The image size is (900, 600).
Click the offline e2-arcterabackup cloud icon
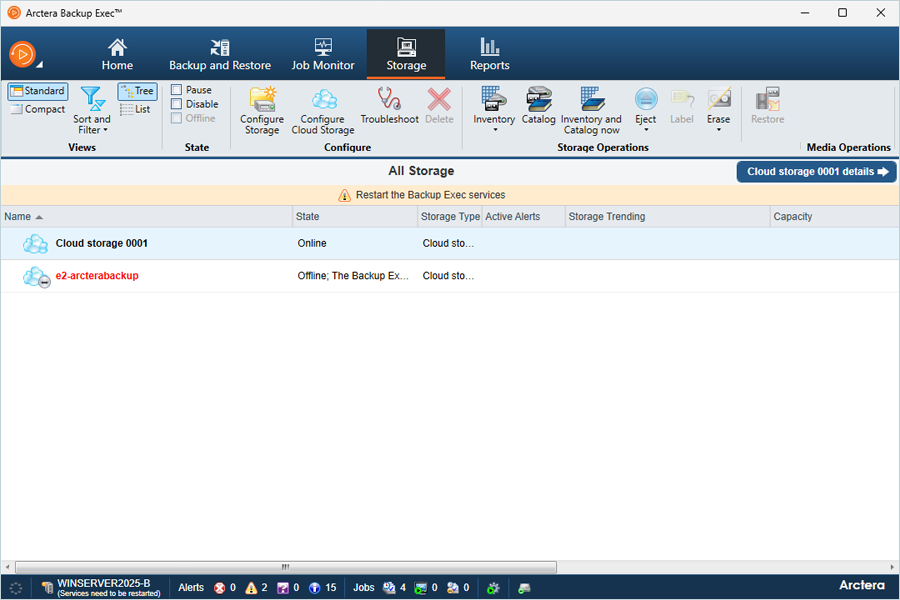click(36, 277)
